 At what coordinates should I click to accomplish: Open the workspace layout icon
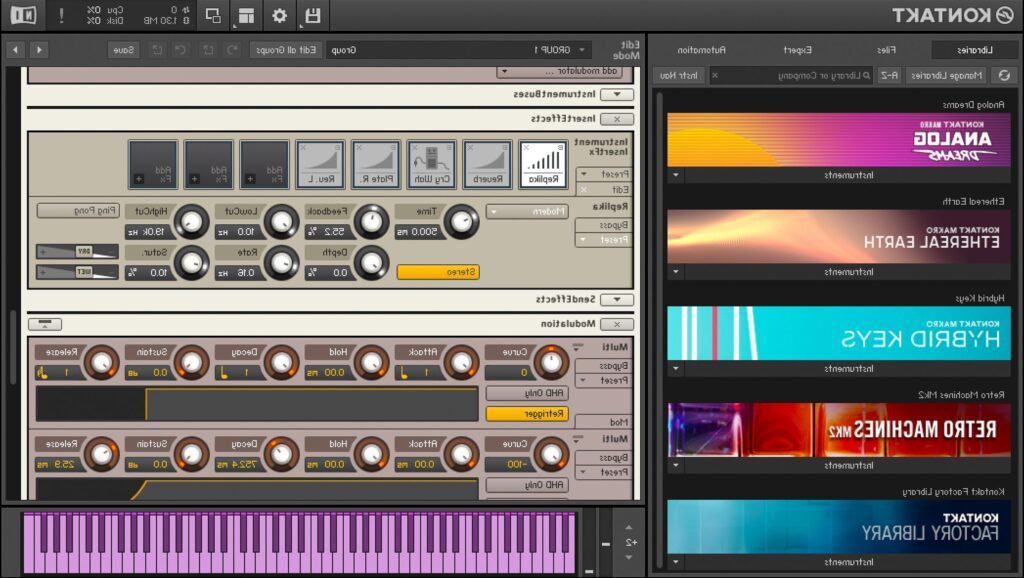click(x=246, y=15)
